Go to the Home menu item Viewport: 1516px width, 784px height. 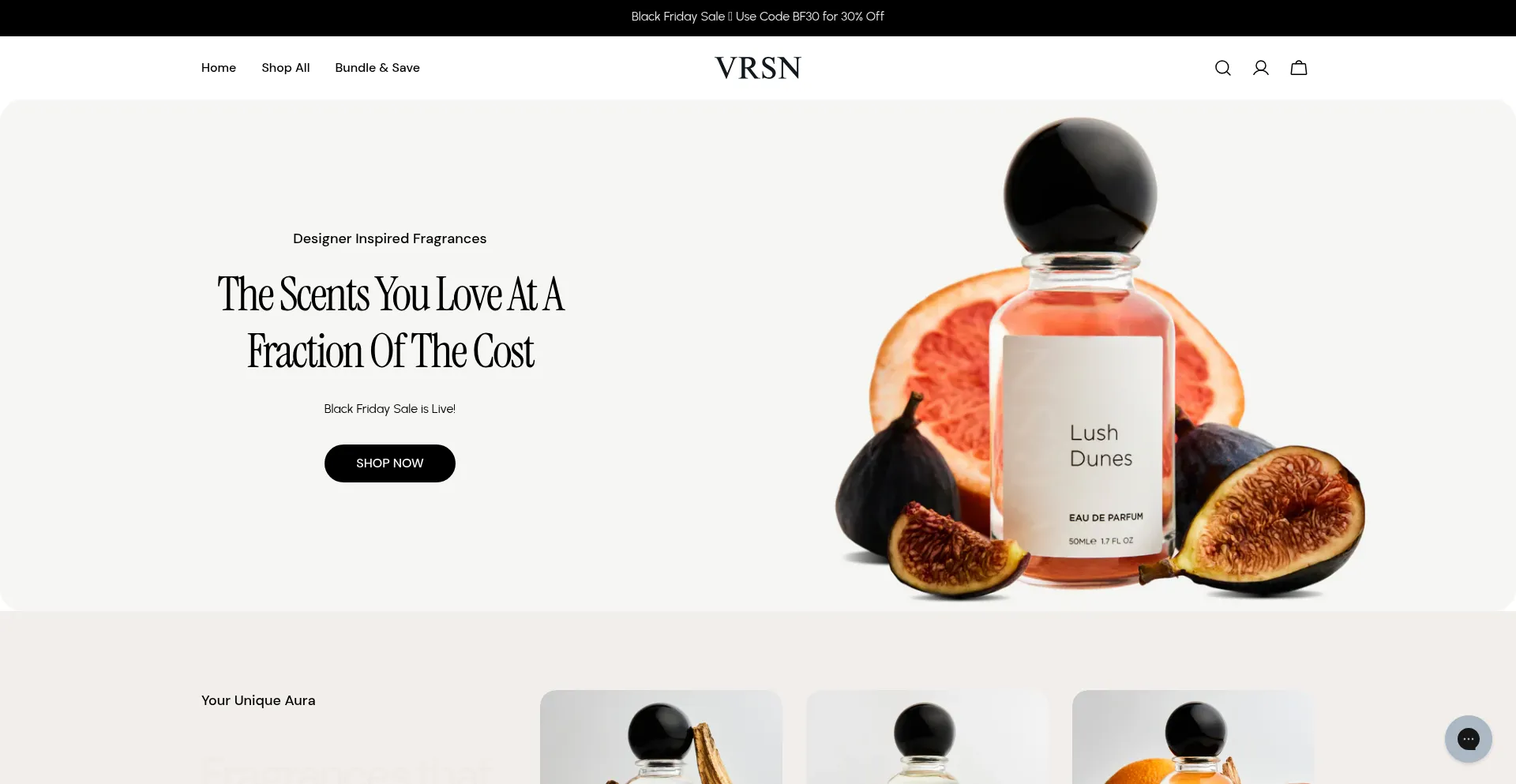coord(219,68)
